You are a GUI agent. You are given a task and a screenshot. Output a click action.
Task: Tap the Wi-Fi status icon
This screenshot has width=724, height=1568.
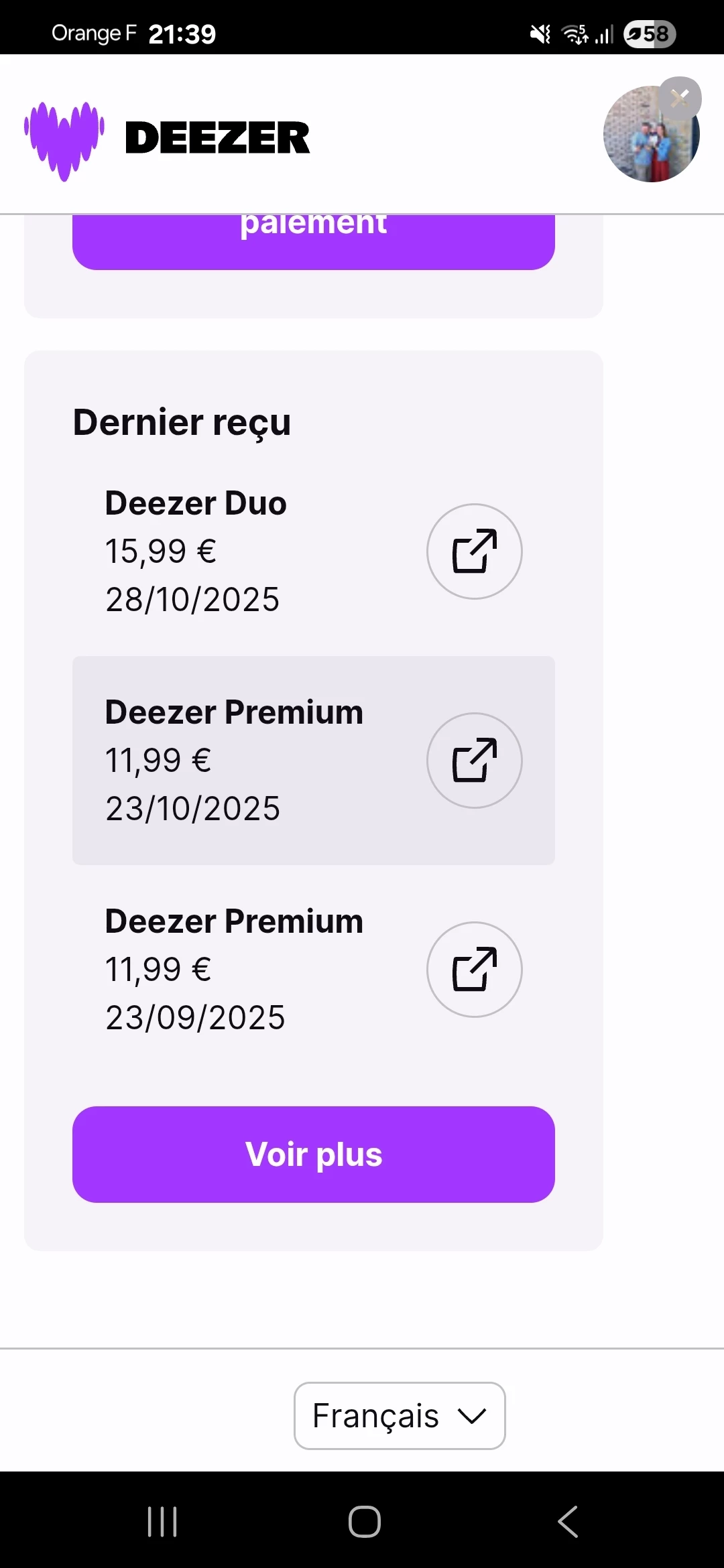(x=575, y=34)
